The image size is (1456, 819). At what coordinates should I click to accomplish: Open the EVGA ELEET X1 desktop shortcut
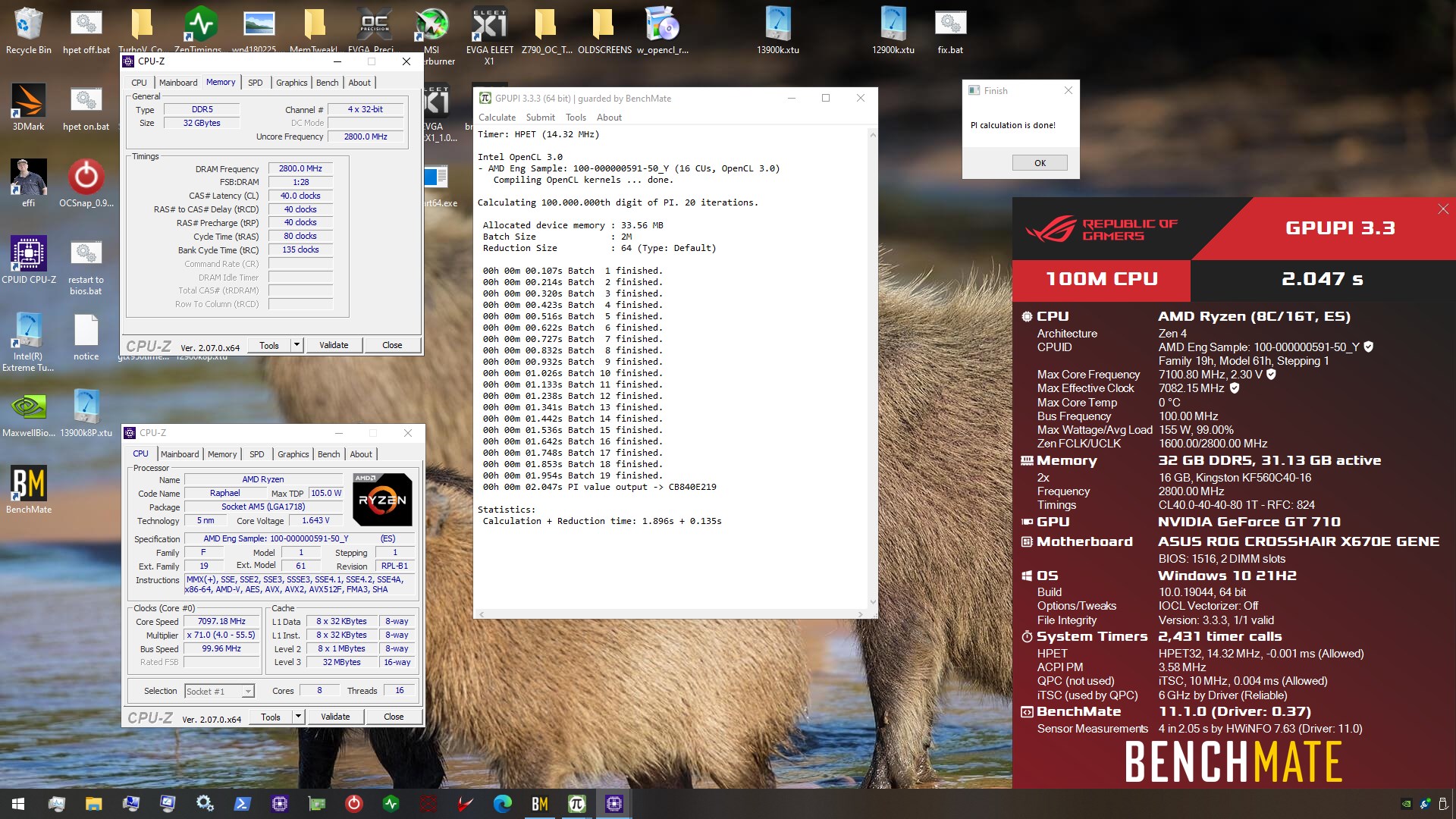point(489,36)
